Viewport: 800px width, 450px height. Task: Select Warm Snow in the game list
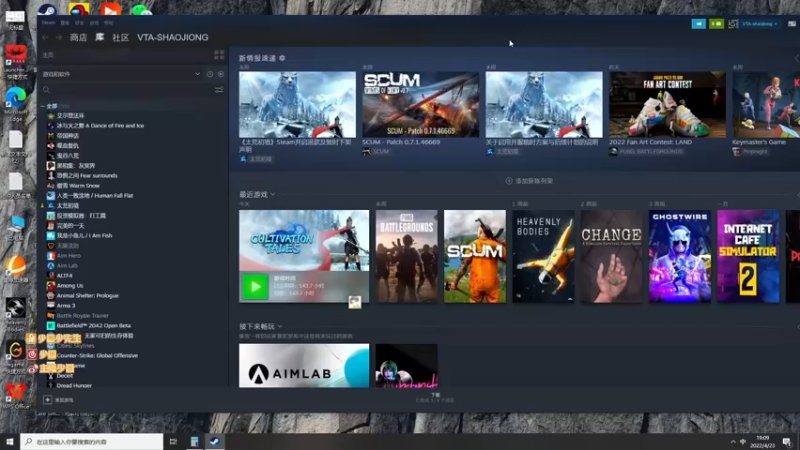click(78, 186)
